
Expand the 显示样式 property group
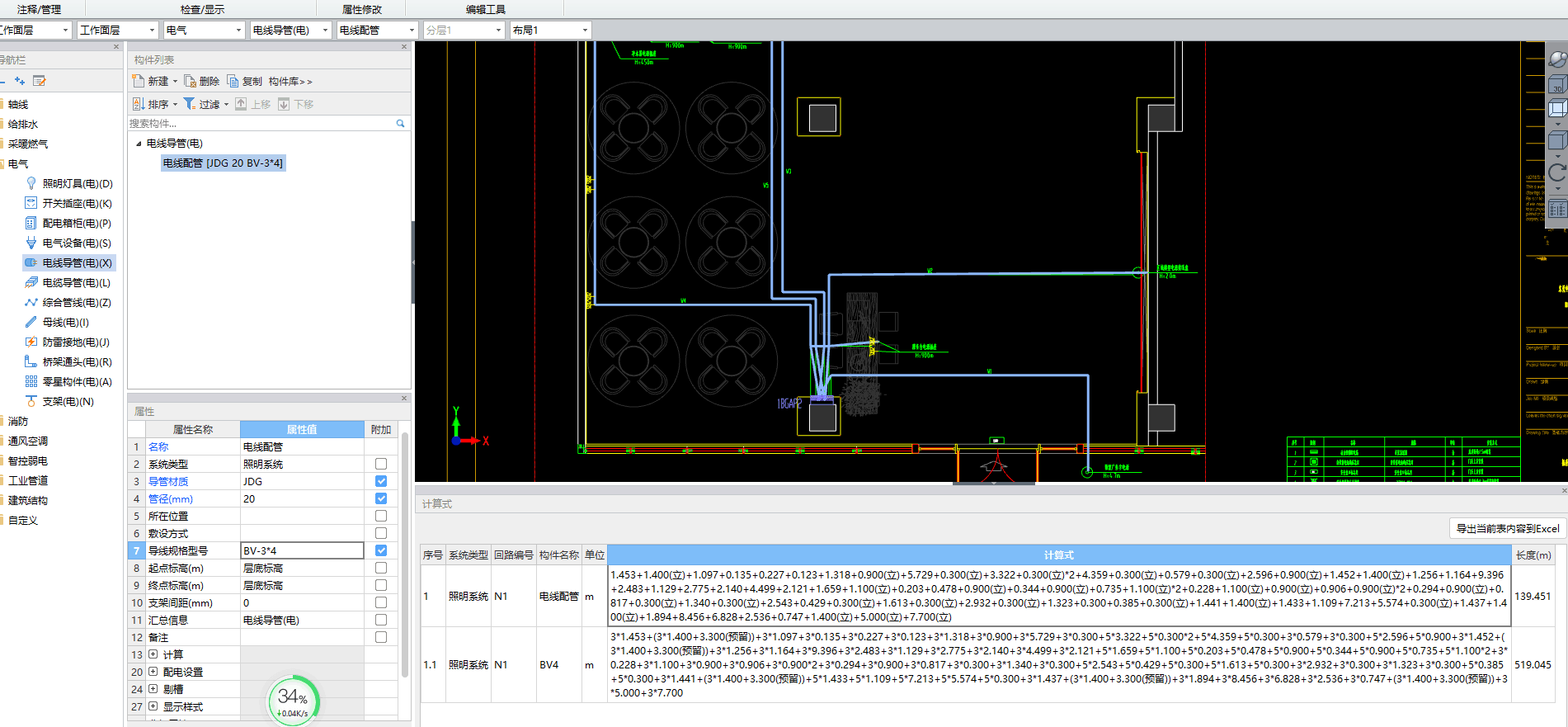tap(153, 706)
